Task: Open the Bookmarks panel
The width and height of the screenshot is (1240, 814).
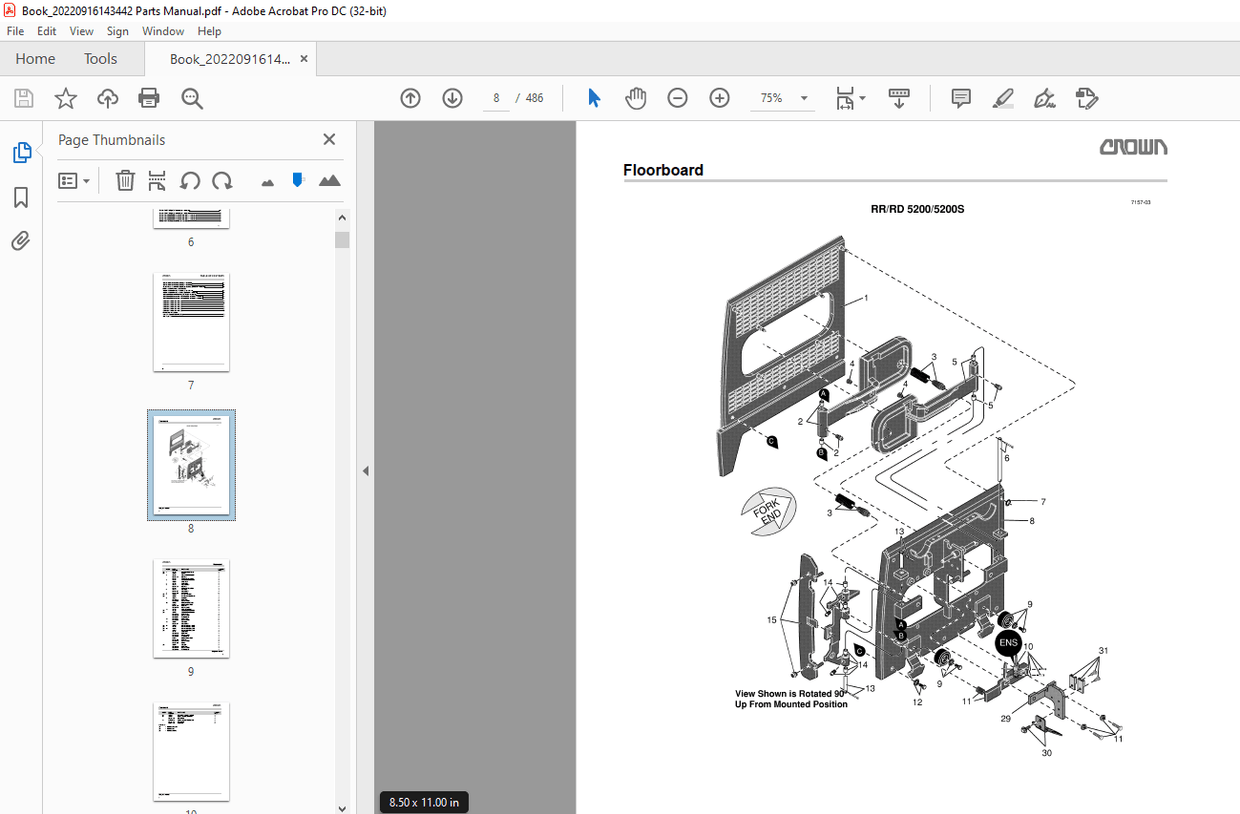Action: click(x=21, y=197)
